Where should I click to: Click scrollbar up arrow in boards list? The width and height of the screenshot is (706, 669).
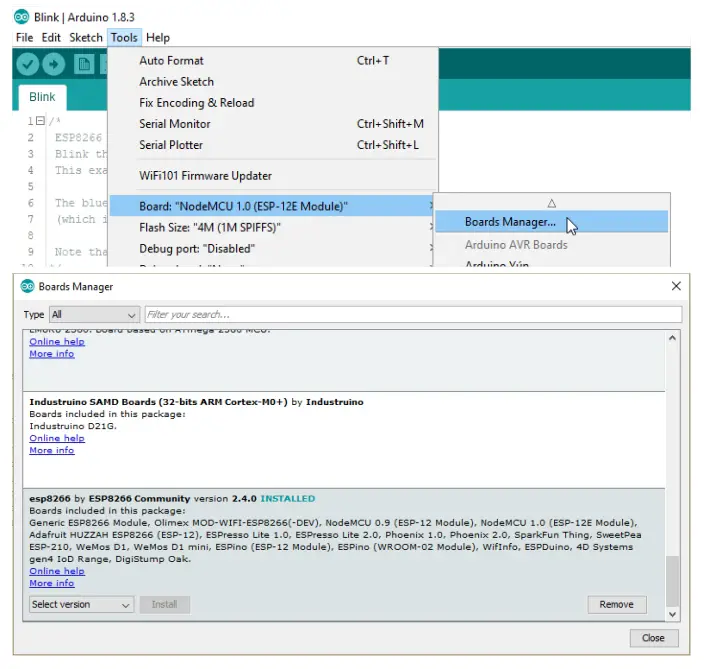[x=672, y=338]
